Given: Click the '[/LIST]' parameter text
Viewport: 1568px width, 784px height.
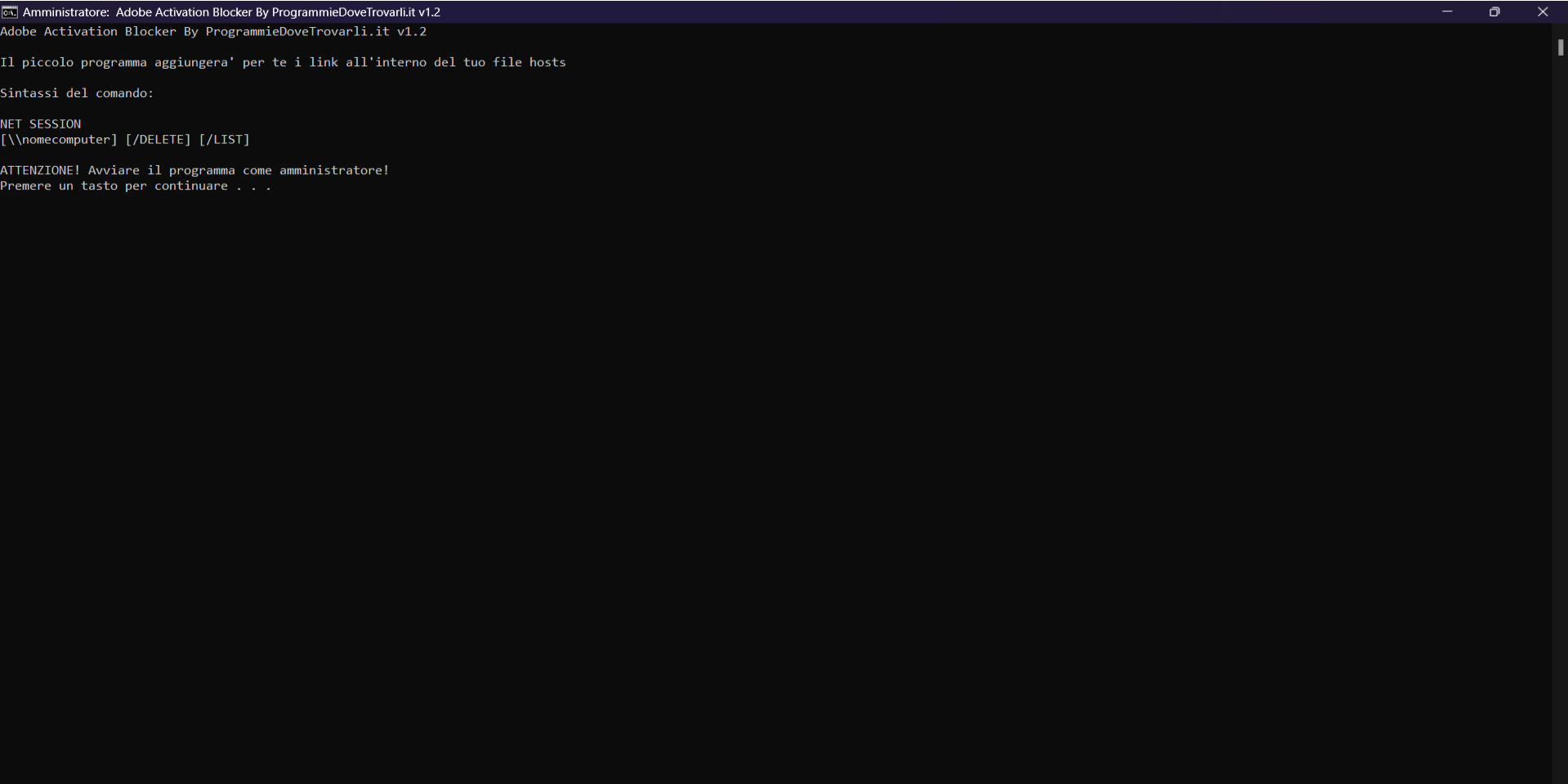Looking at the screenshot, I should pos(224,140).
